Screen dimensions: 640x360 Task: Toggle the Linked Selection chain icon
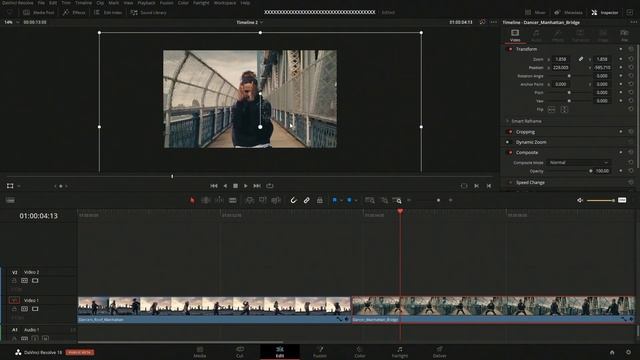(307, 200)
